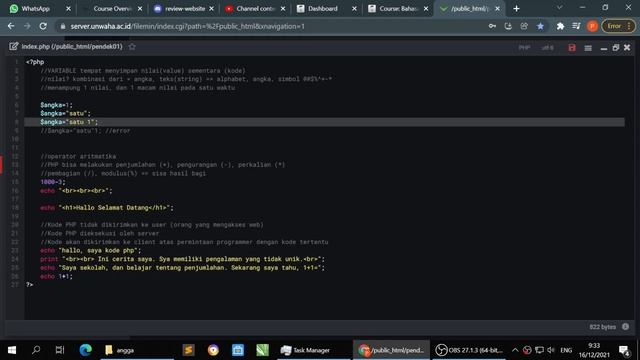Share this page via address bar icon

click(x=524, y=26)
